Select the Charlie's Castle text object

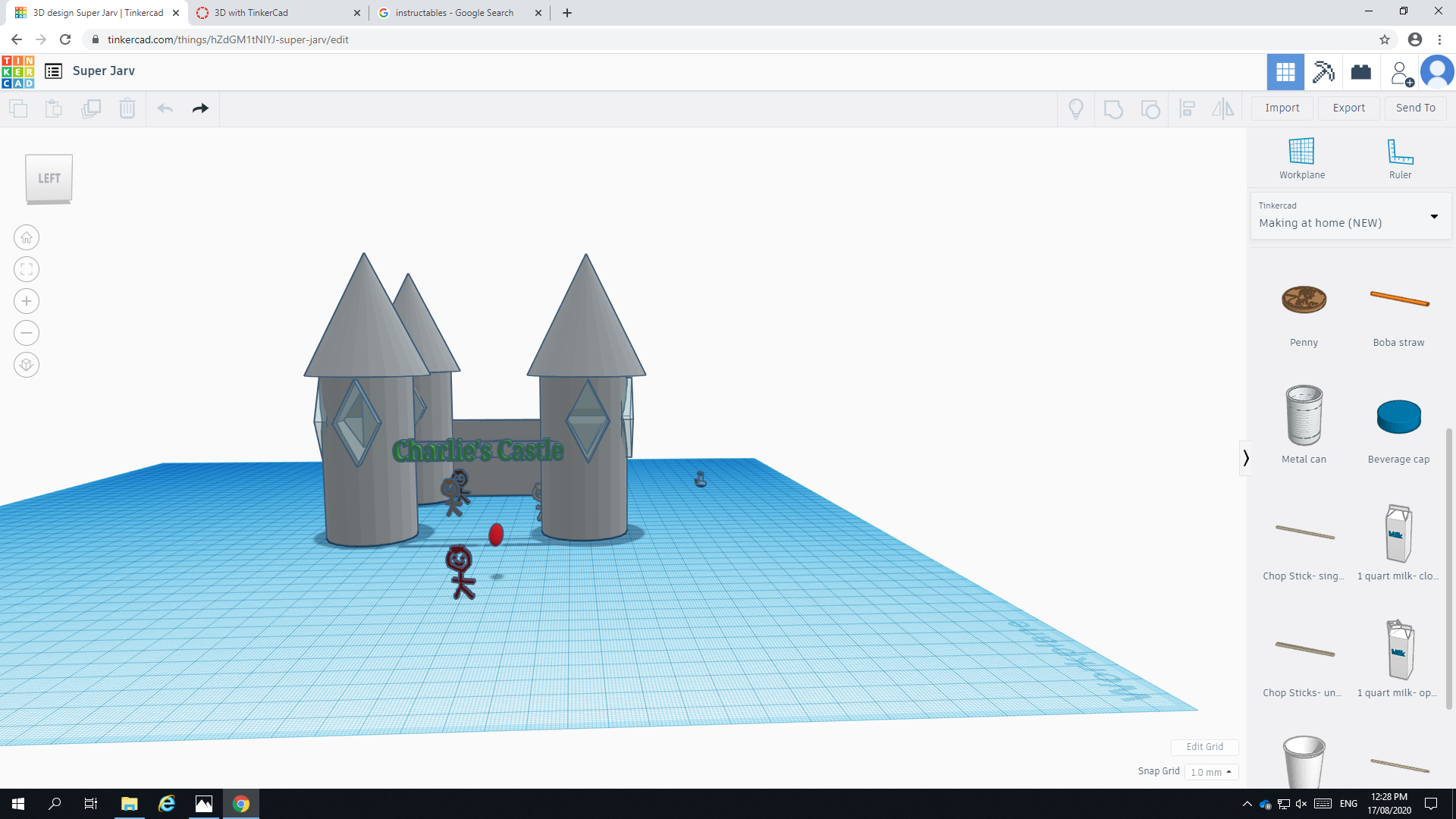(x=479, y=450)
